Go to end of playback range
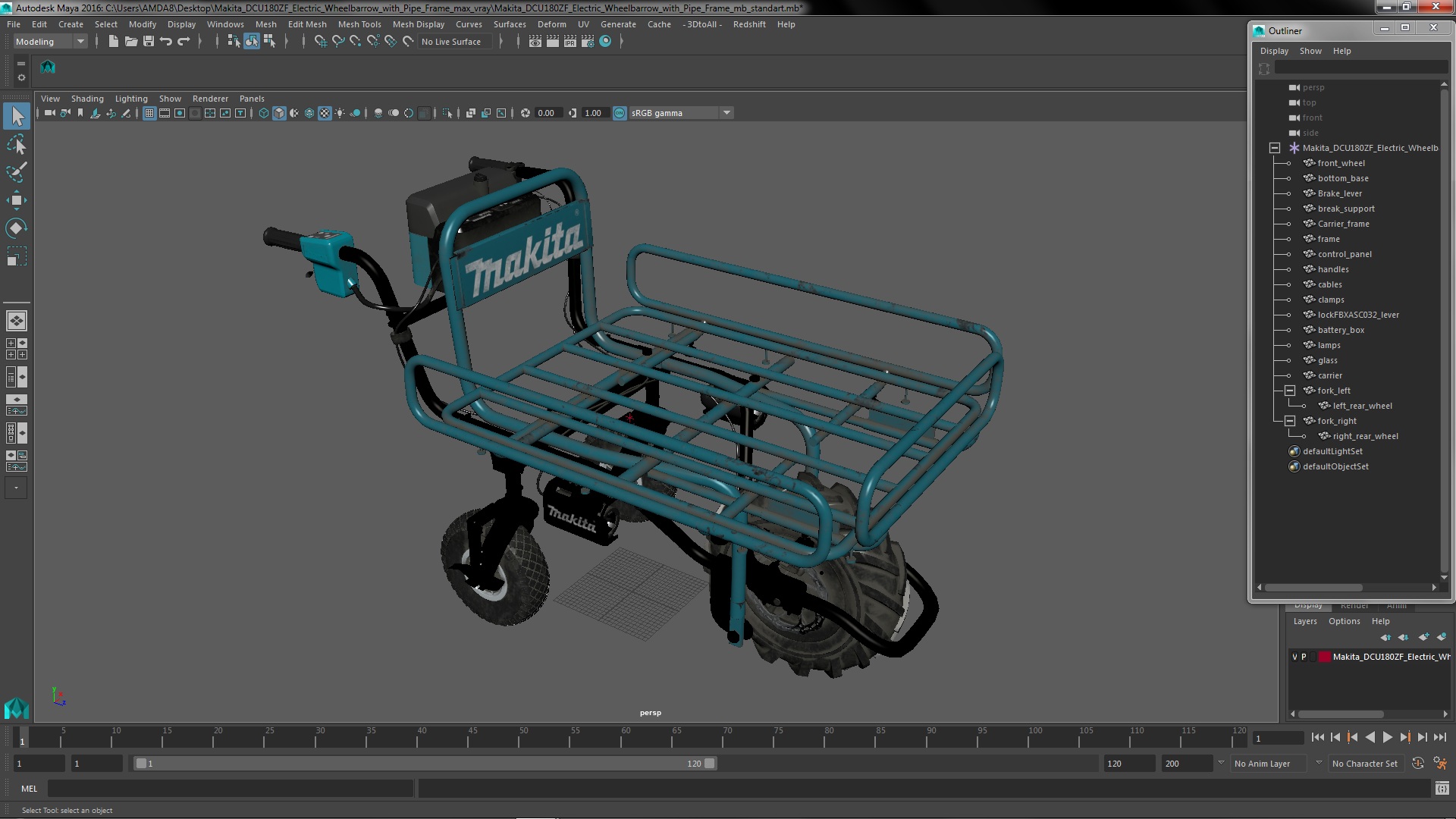Viewport: 1456px width, 819px height. click(1440, 737)
